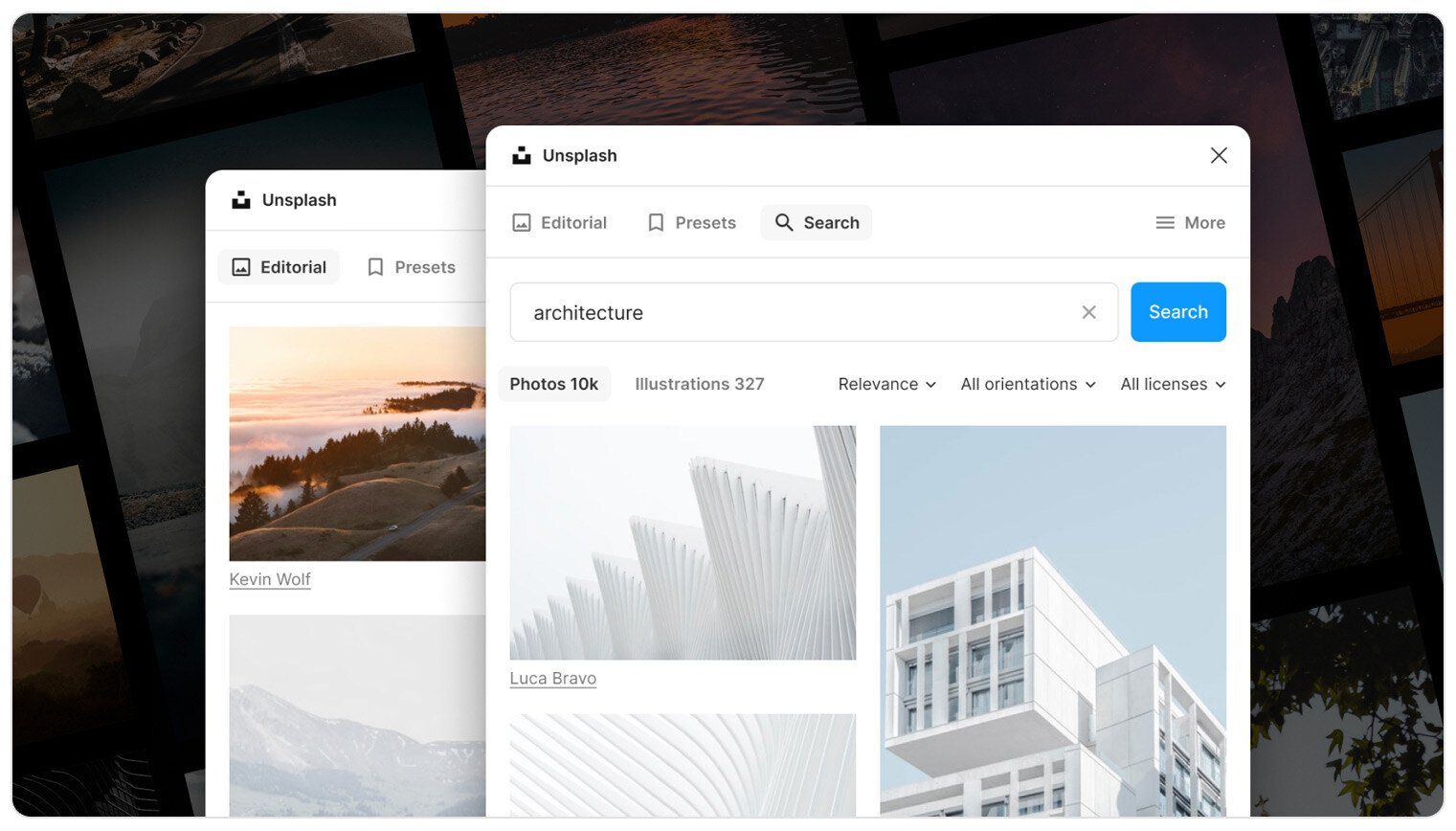Open Kevin Wolf's profile link

point(270,579)
